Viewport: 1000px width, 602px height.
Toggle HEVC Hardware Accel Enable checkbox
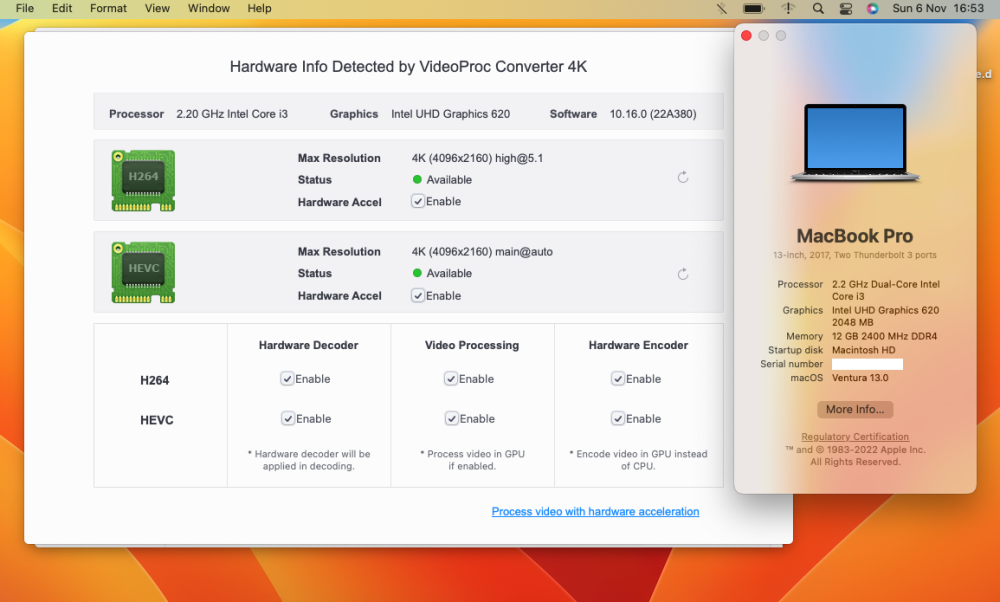[x=418, y=296]
